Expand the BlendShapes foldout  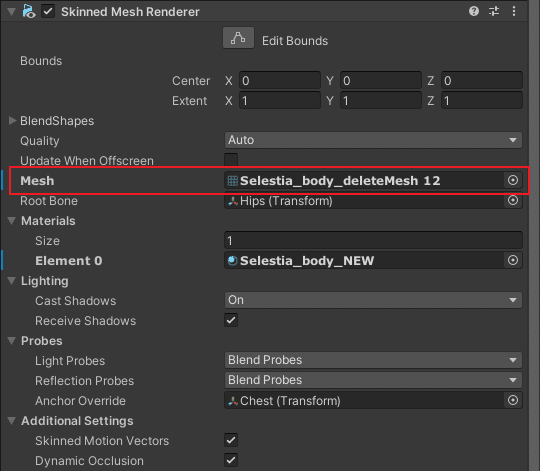[x=12, y=121]
